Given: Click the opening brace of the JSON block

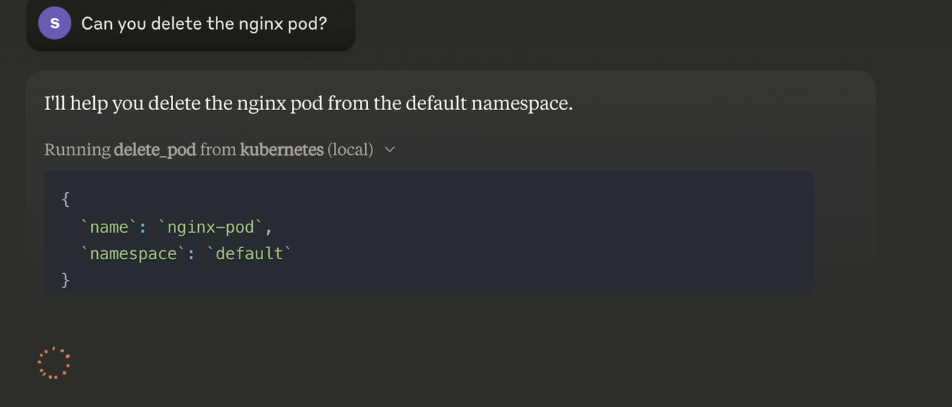Looking at the screenshot, I should [x=66, y=199].
